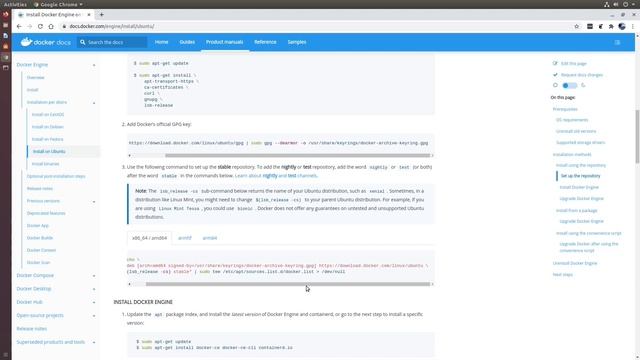The image size is (640, 360).
Task: Click the browser home icon
Action: 51,26
